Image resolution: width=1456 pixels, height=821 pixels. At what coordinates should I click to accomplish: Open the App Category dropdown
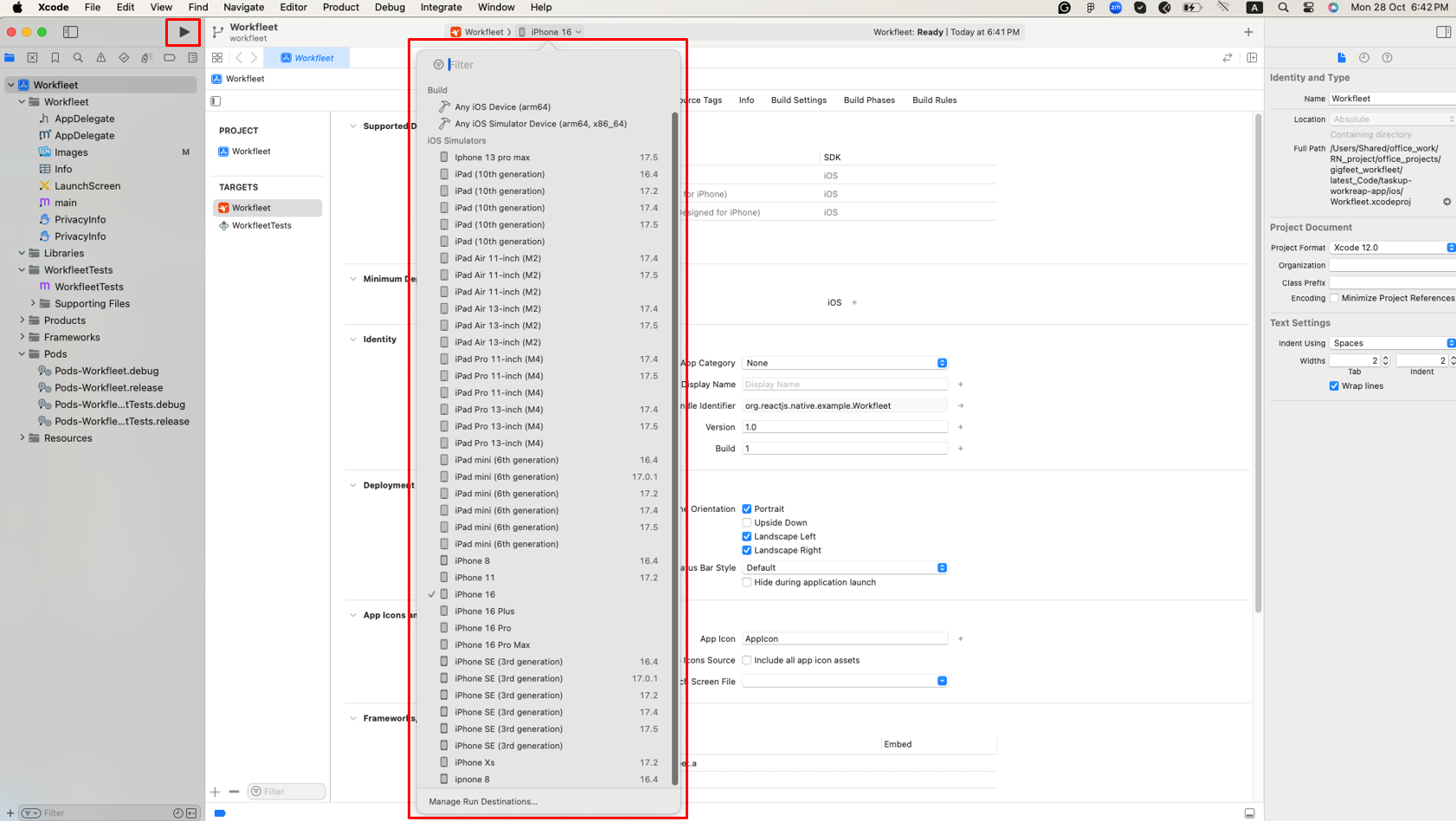click(845, 363)
